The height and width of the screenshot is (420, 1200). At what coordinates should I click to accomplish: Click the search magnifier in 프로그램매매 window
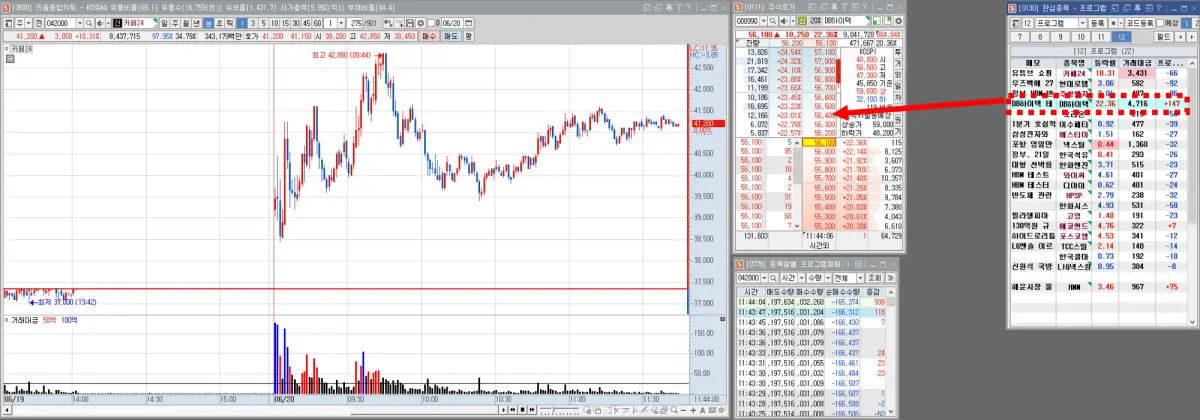[x=773, y=278]
